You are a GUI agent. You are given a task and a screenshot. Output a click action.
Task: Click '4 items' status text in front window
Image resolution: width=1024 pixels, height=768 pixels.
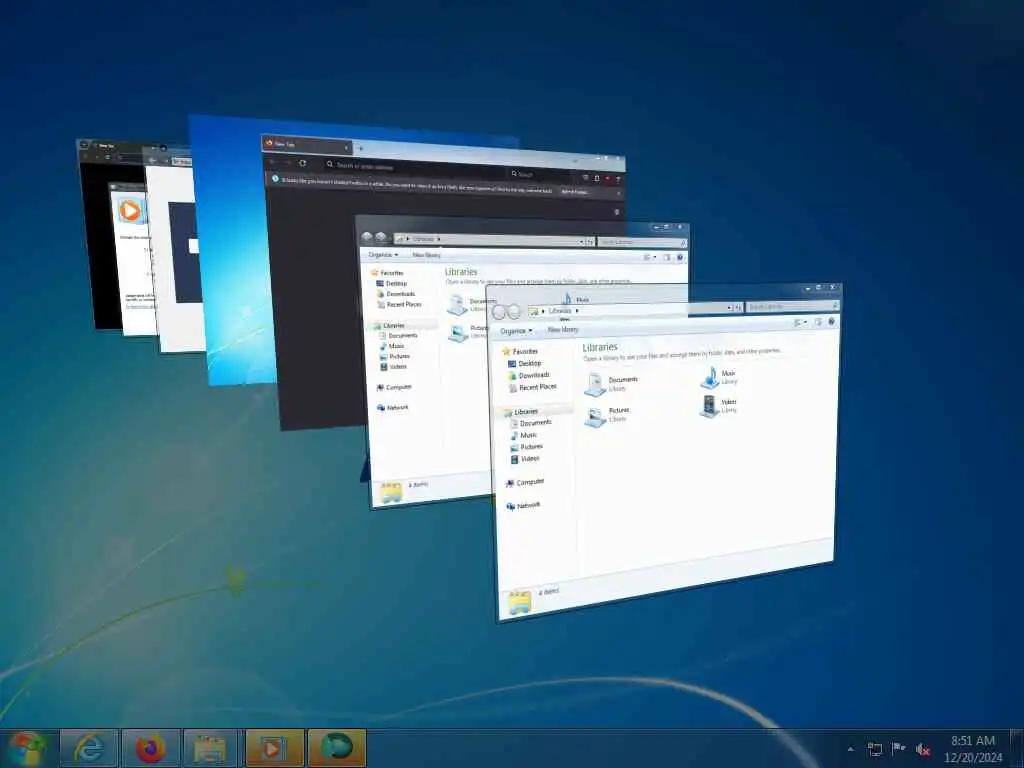549,592
